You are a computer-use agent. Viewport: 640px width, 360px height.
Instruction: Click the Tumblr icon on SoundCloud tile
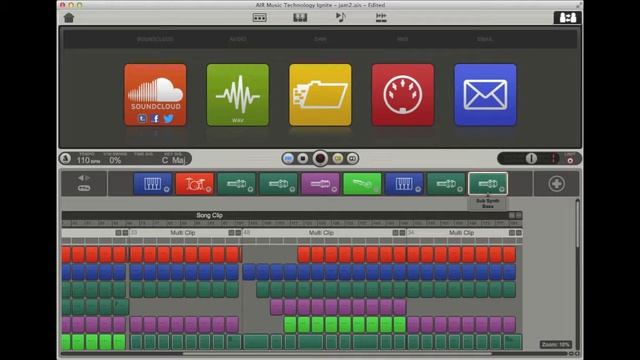(142, 119)
